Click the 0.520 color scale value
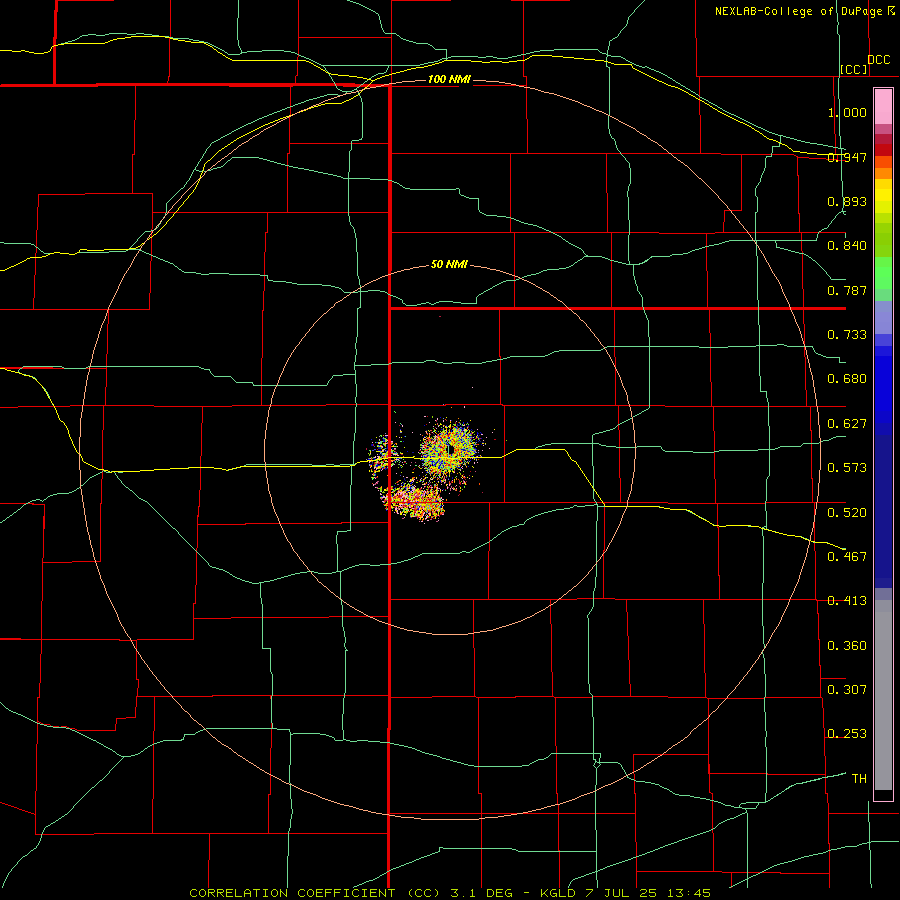The width and height of the screenshot is (900, 900). [847, 513]
